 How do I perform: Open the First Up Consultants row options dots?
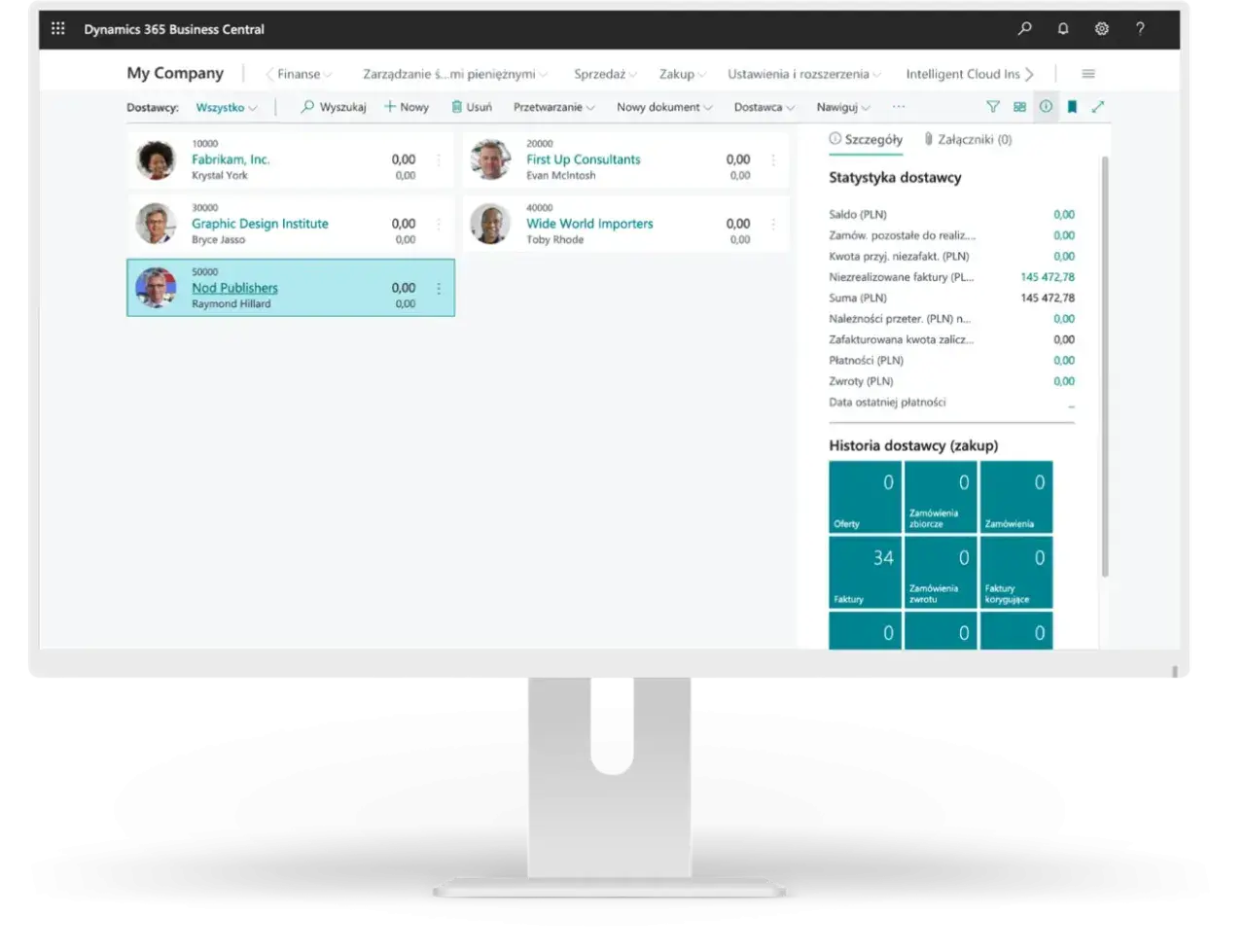point(773,159)
